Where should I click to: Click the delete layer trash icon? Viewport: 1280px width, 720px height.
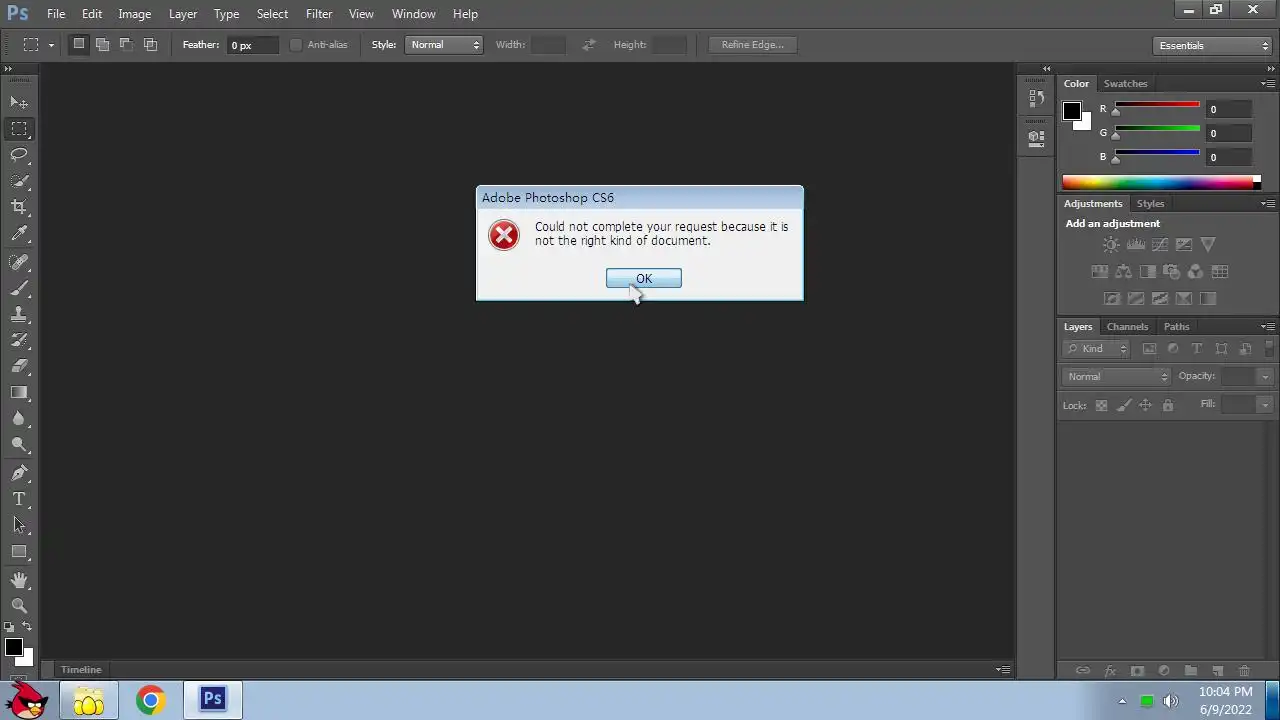tap(1244, 671)
